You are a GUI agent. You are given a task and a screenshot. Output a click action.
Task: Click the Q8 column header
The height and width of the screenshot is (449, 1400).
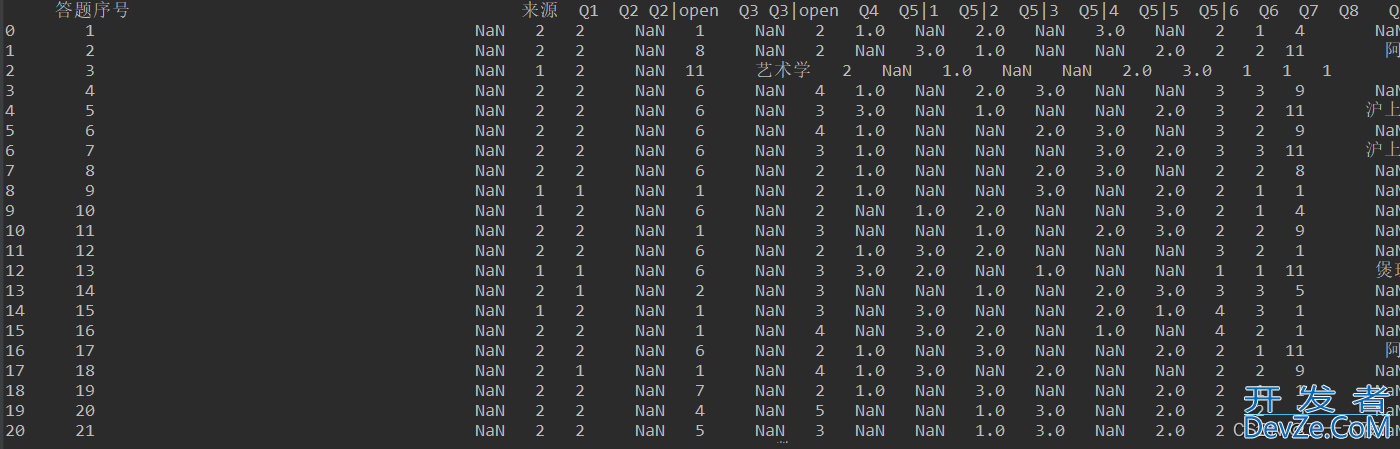(1348, 11)
